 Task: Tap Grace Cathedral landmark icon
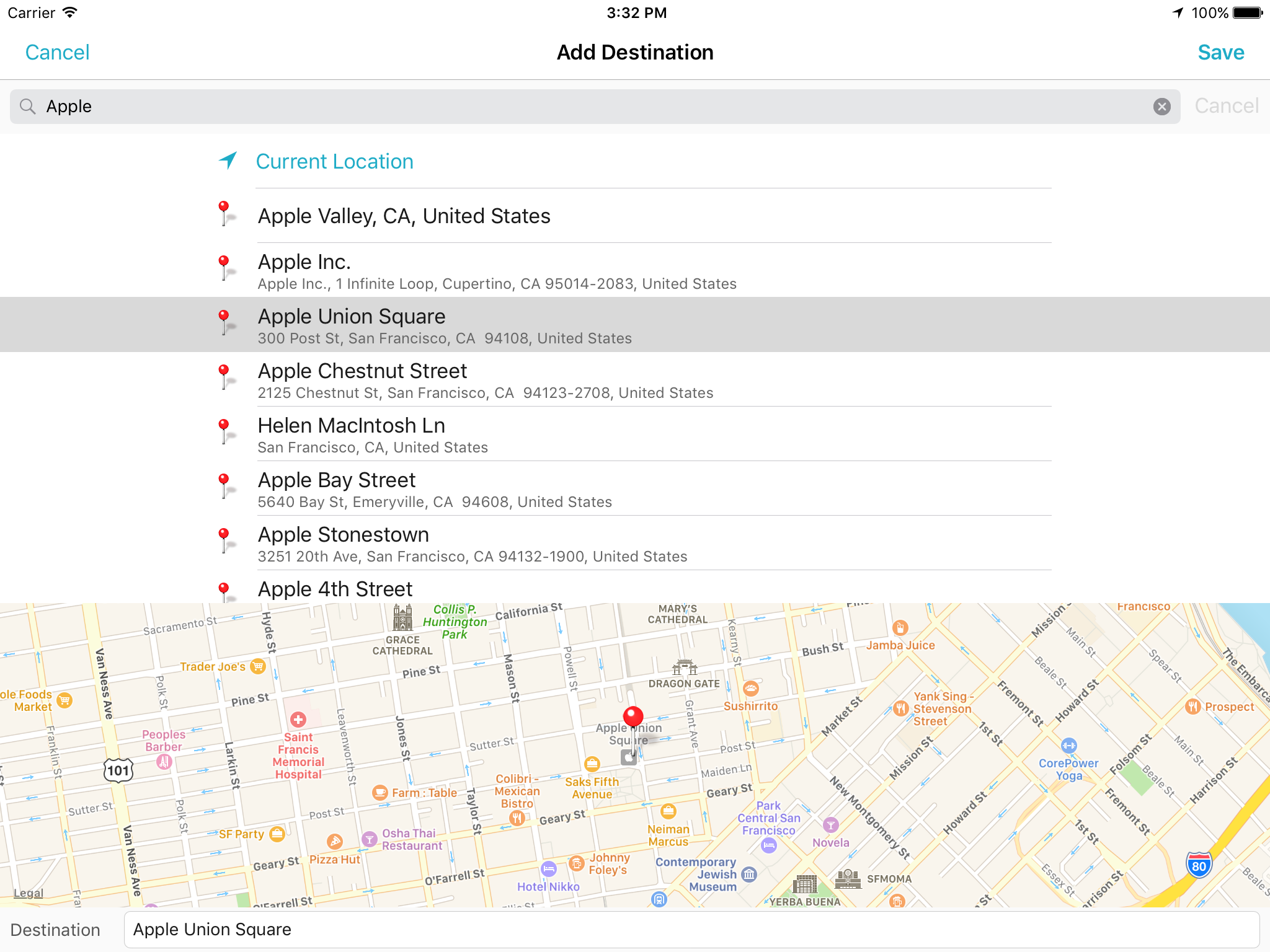[x=402, y=618]
